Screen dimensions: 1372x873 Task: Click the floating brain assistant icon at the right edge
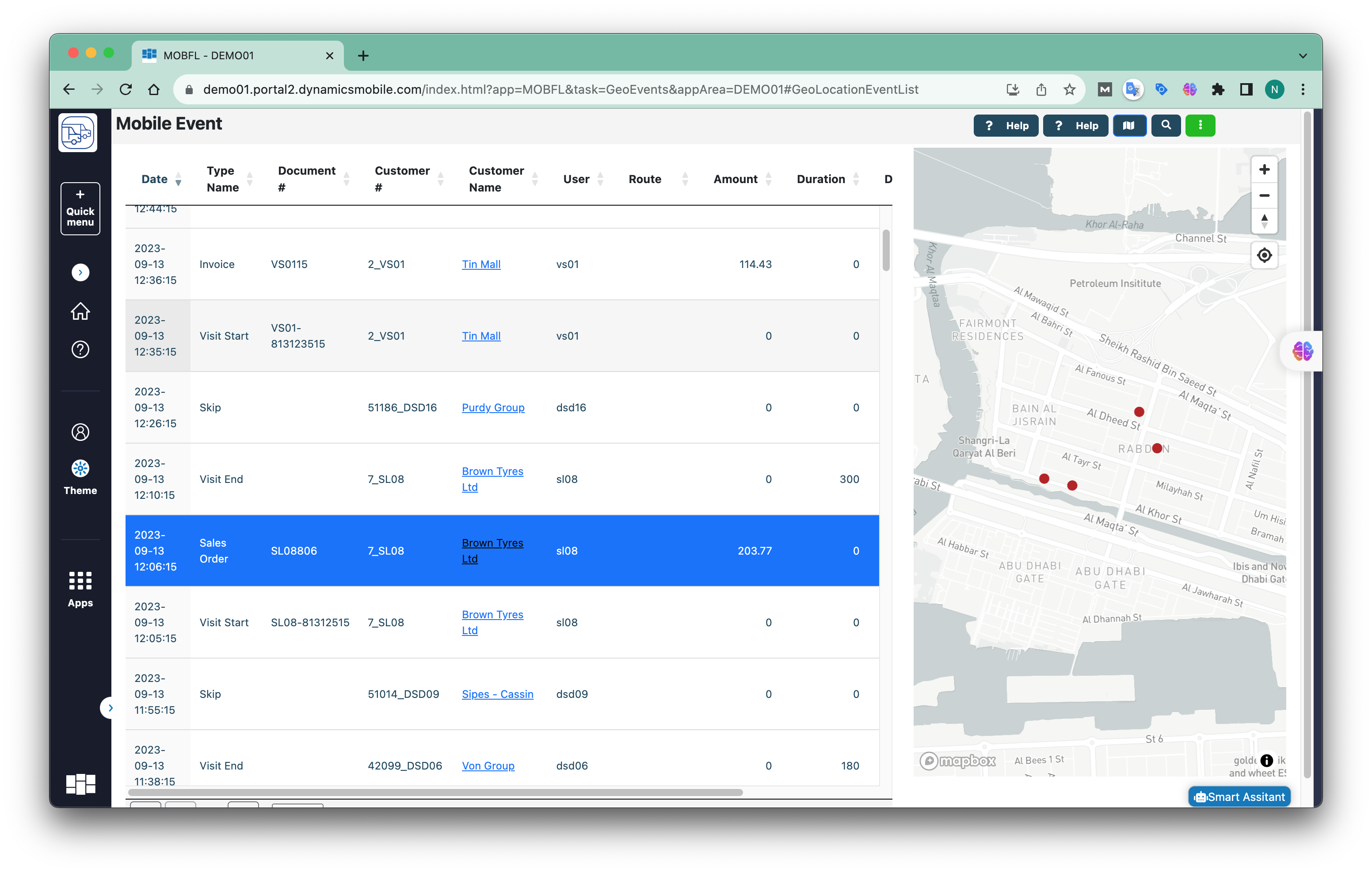tap(1302, 351)
